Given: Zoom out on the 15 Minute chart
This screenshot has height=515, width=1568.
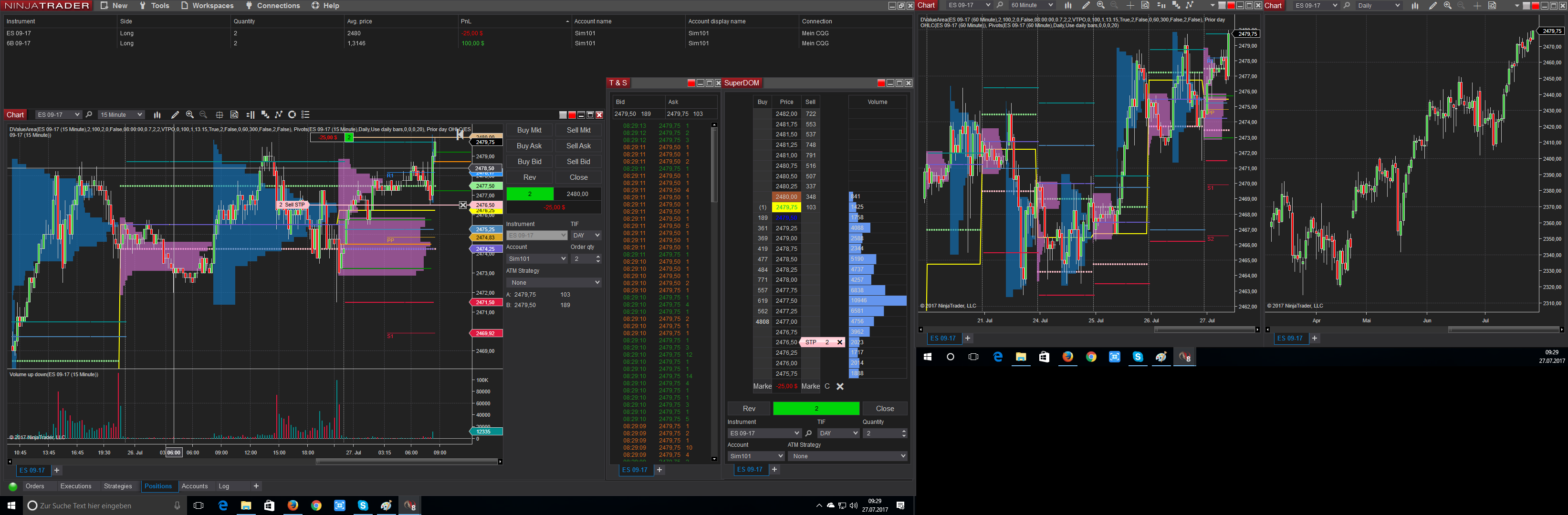Looking at the screenshot, I should (x=203, y=115).
